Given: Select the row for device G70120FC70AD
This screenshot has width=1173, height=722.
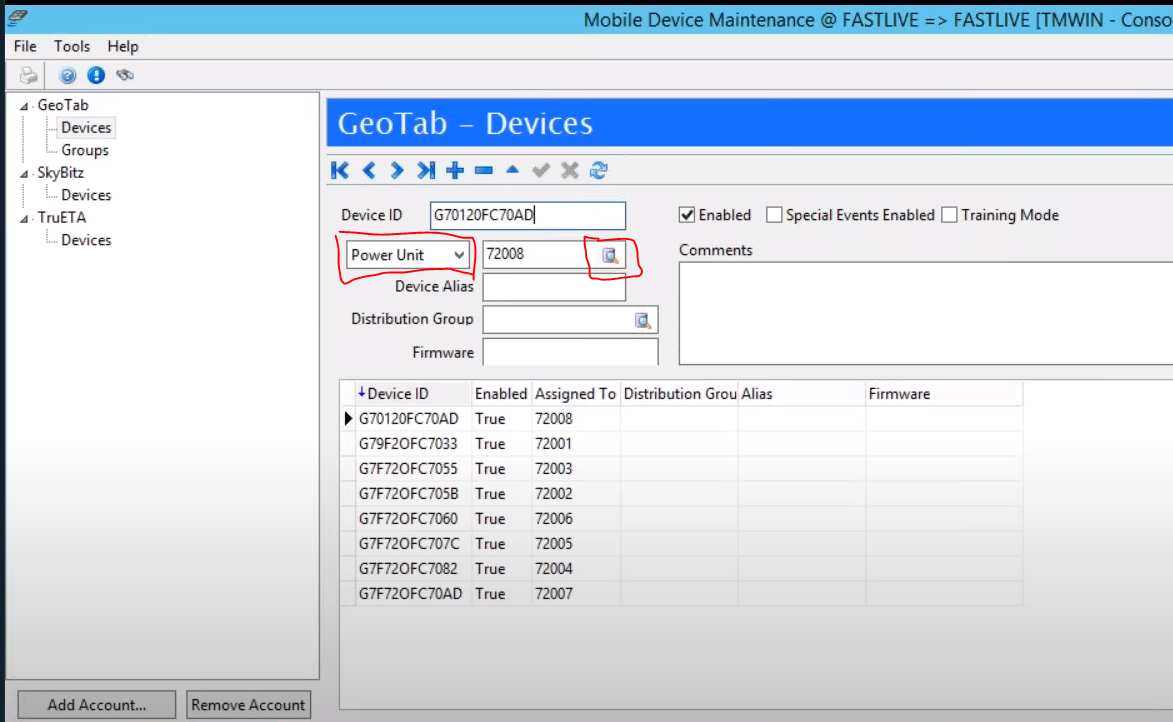Looking at the screenshot, I should 682,419.
